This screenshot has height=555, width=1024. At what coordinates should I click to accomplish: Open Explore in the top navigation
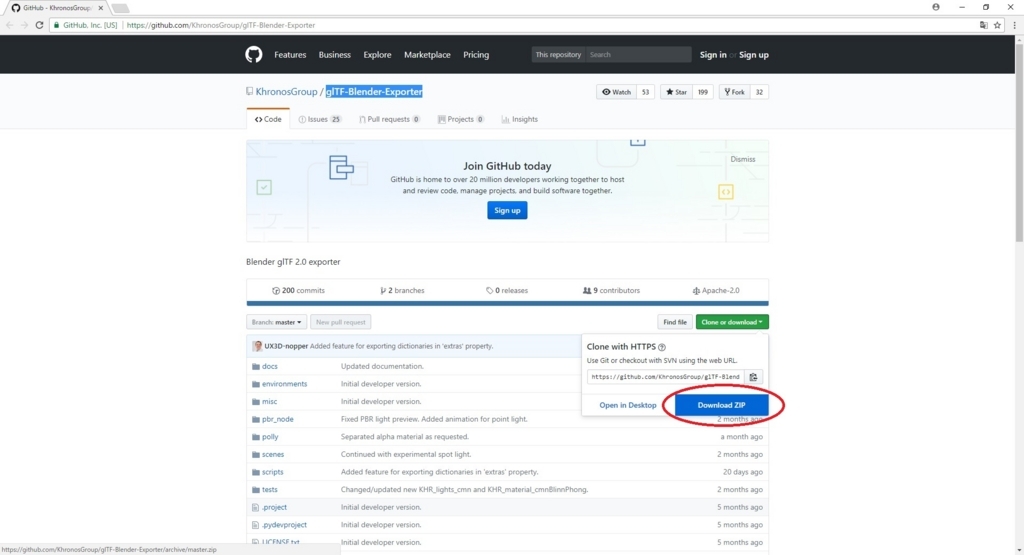pyautogui.click(x=377, y=55)
